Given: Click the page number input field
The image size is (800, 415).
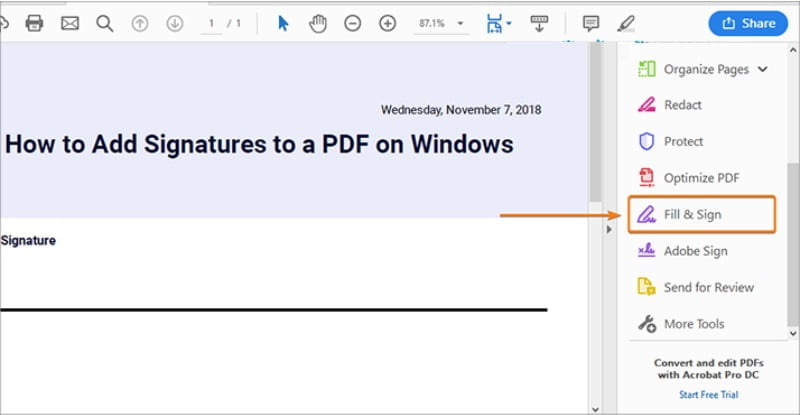Looking at the screenshot, I should (x=211, y=23).
